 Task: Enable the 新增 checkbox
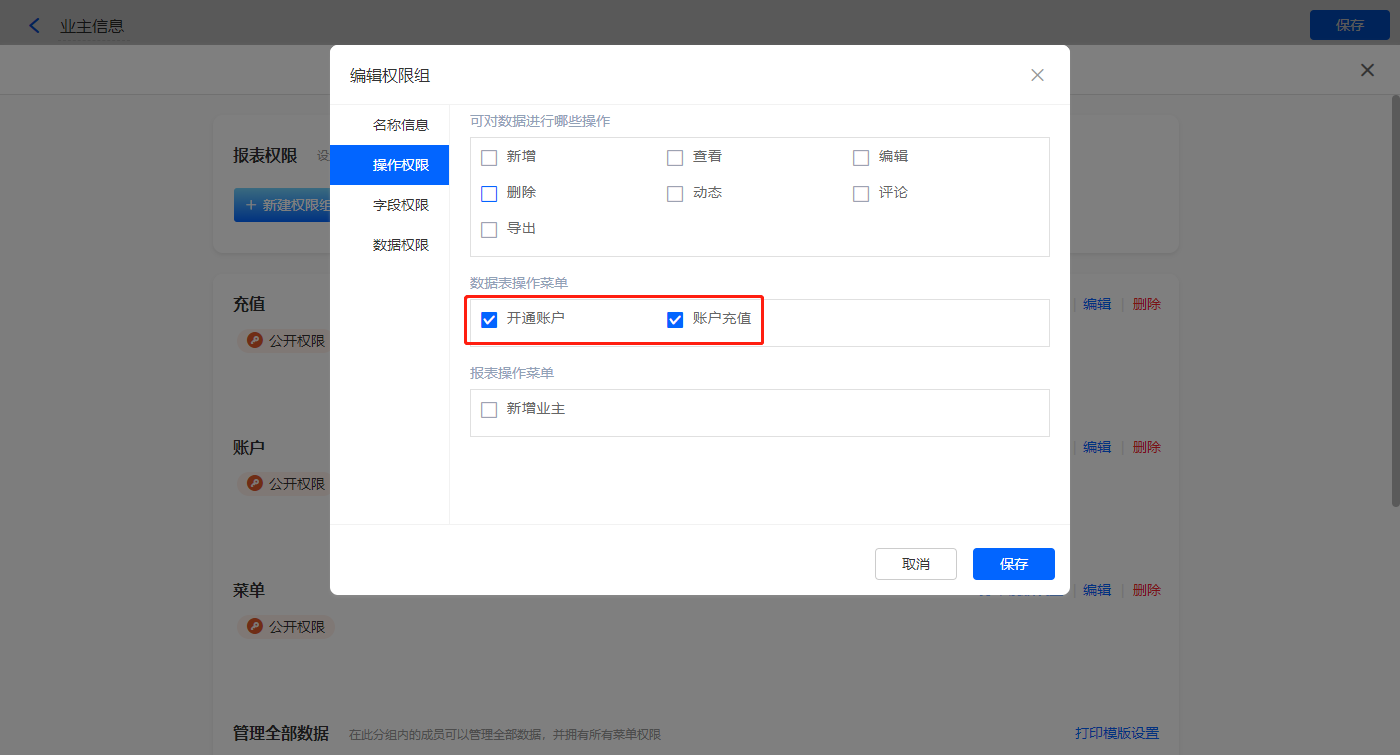[x=489, y=157]
